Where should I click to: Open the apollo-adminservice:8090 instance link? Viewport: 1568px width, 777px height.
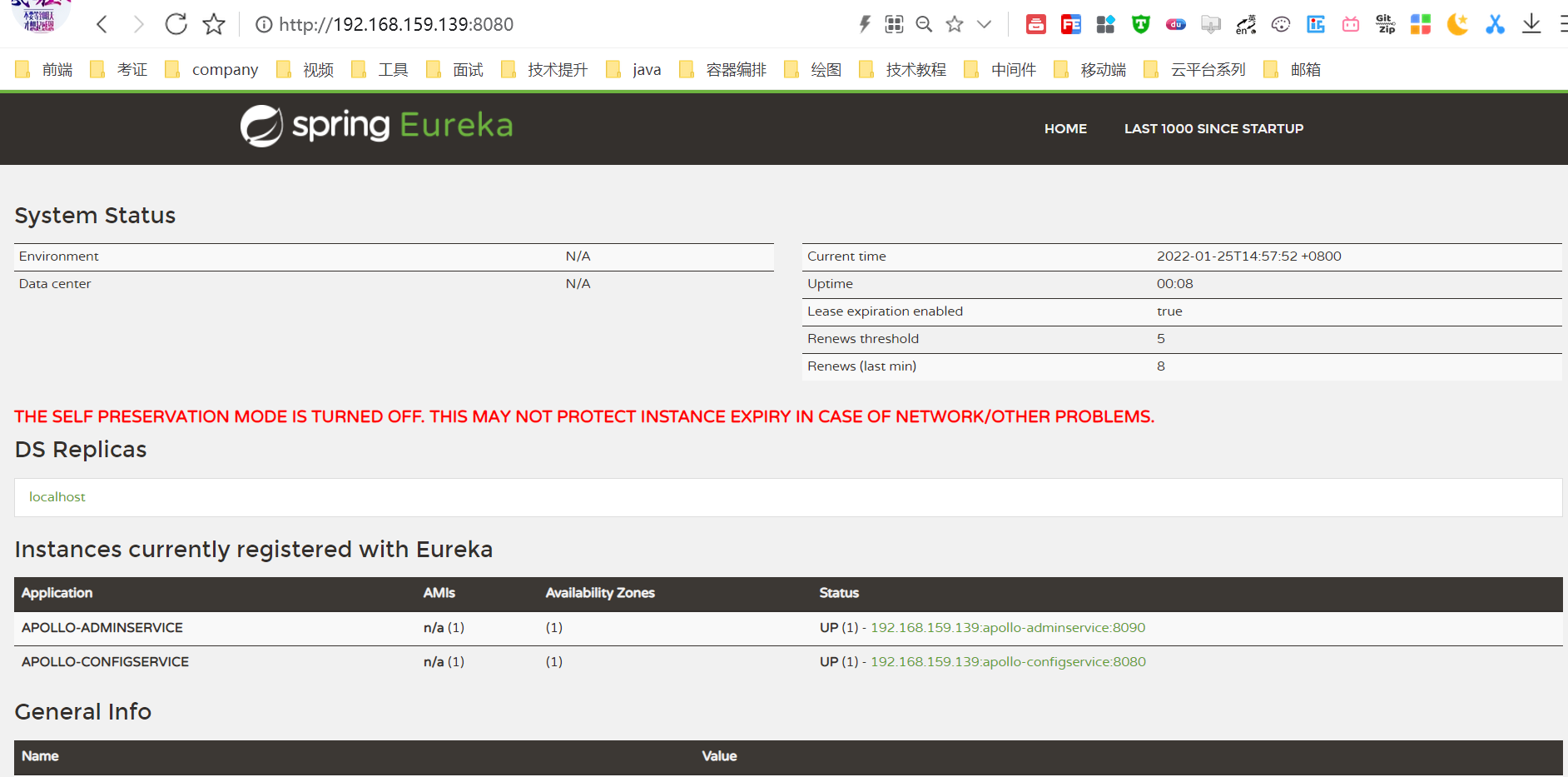click(x=1008, y=627)
